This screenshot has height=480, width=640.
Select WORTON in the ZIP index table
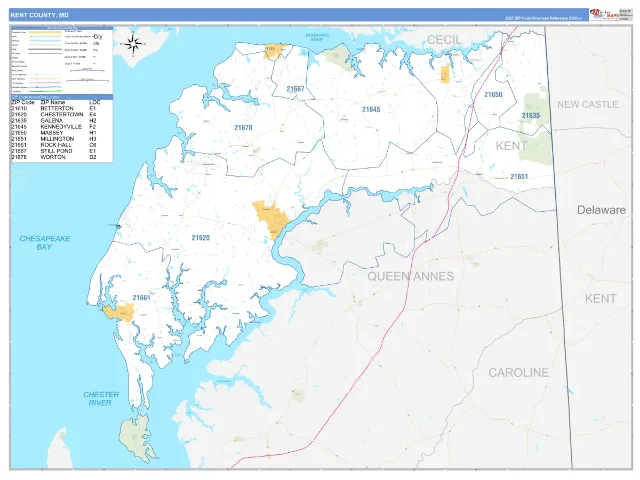point(53,157)
